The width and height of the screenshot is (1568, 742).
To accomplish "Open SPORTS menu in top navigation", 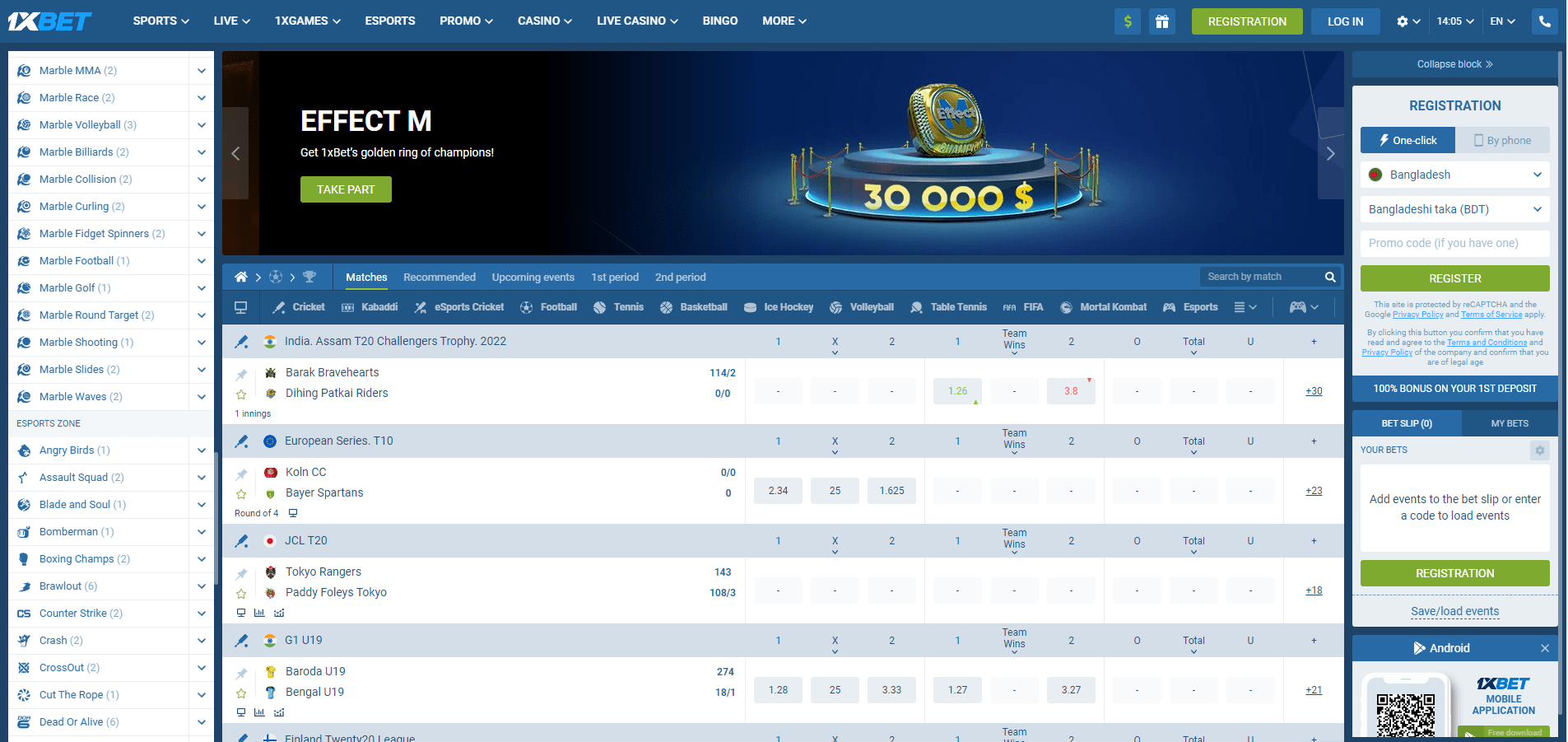I will pyautogui.click(x=161, y=21).
